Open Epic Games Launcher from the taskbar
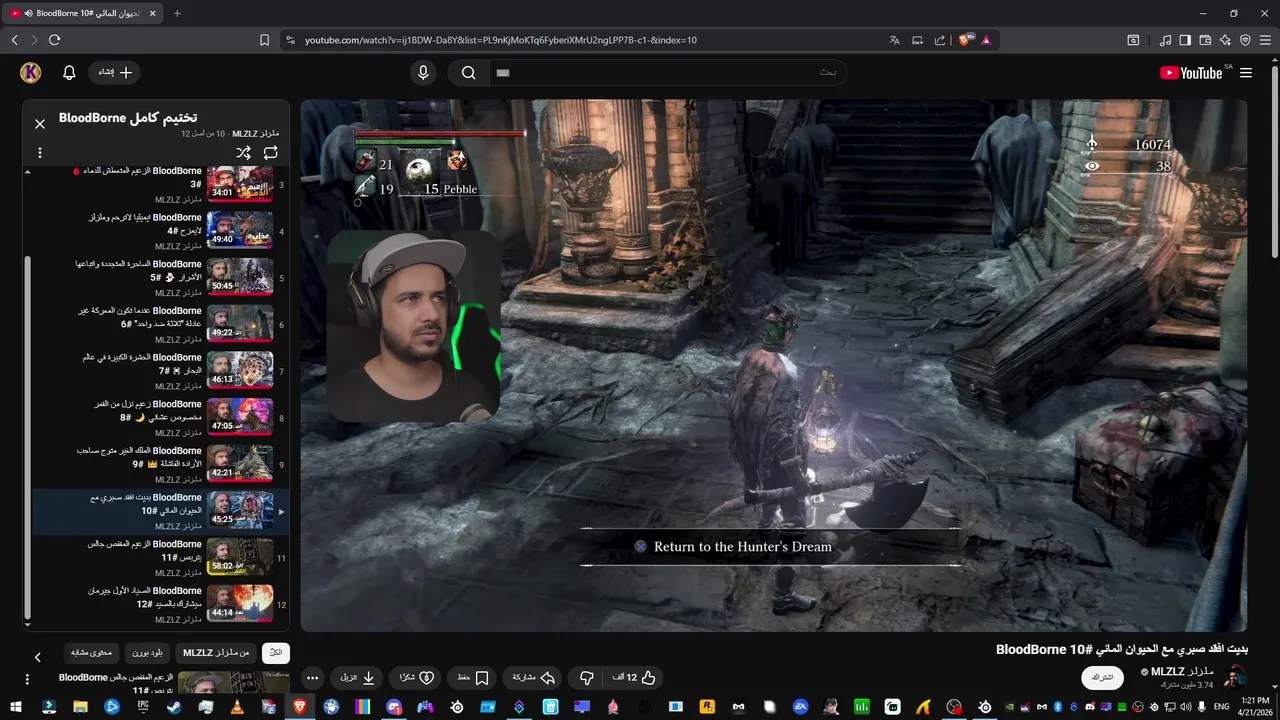Viewport: 1280px width, 720px height. coord(143,707)
